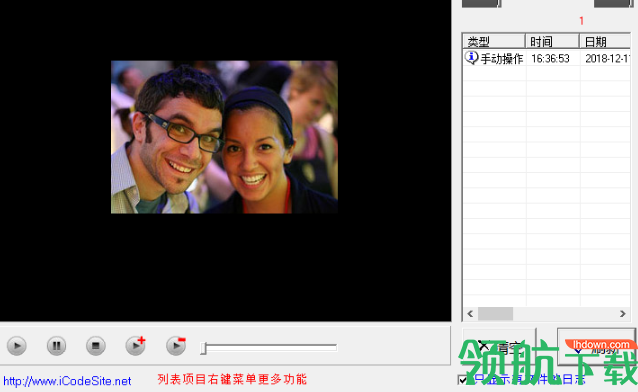Sort the log by the 类型 column header

(494, 41)
